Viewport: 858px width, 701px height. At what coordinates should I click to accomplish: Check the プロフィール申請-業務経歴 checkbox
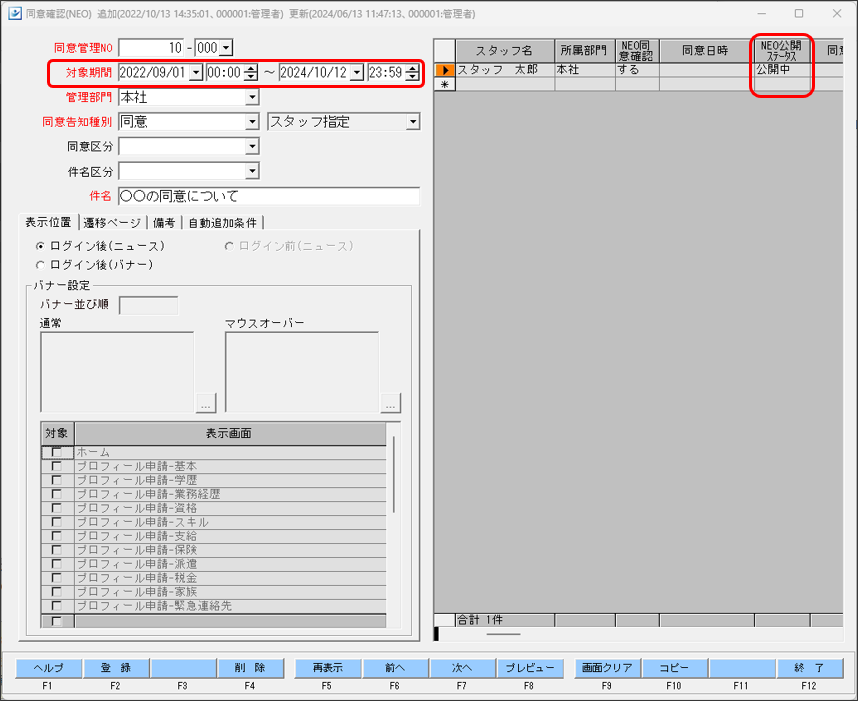56,494
